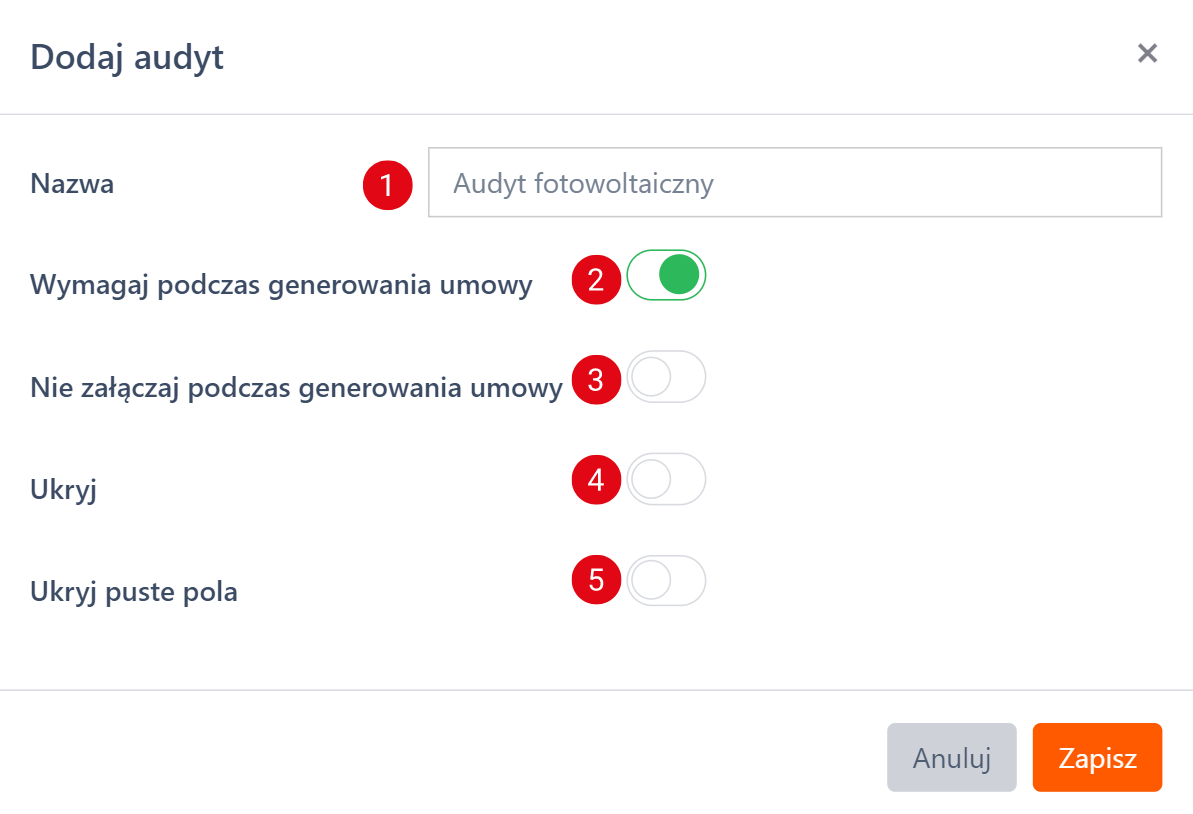Click the Dodaj audyt dialog title
The width and height of the screenshot is (1193, 814).
pyautogui.click(x=127, y=57)
